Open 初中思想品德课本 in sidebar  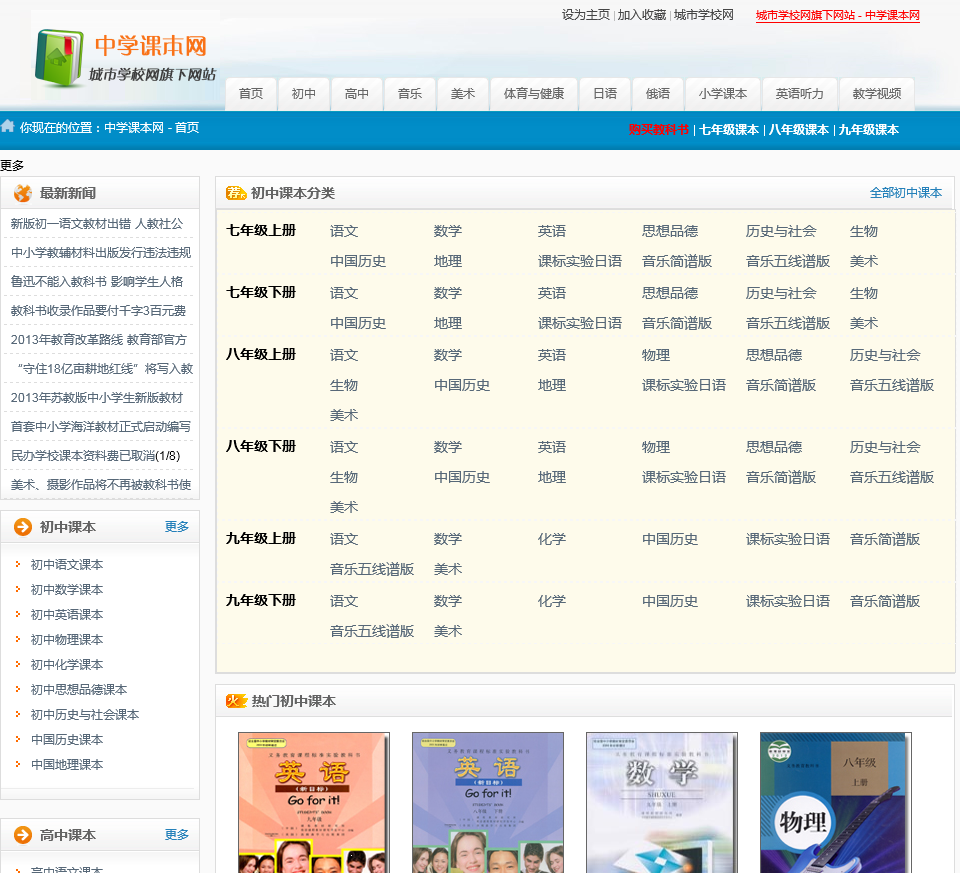pyautogui.click(x=79, y=690)
